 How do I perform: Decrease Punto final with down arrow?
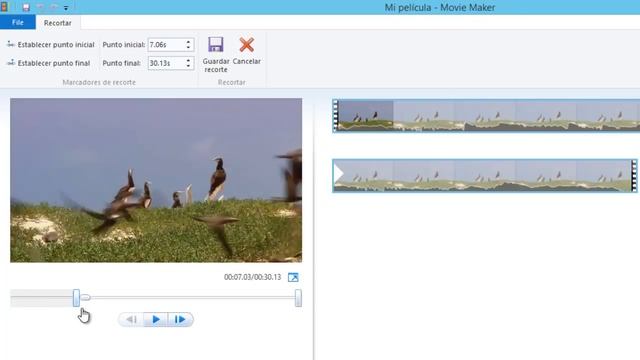click(188, 66)
